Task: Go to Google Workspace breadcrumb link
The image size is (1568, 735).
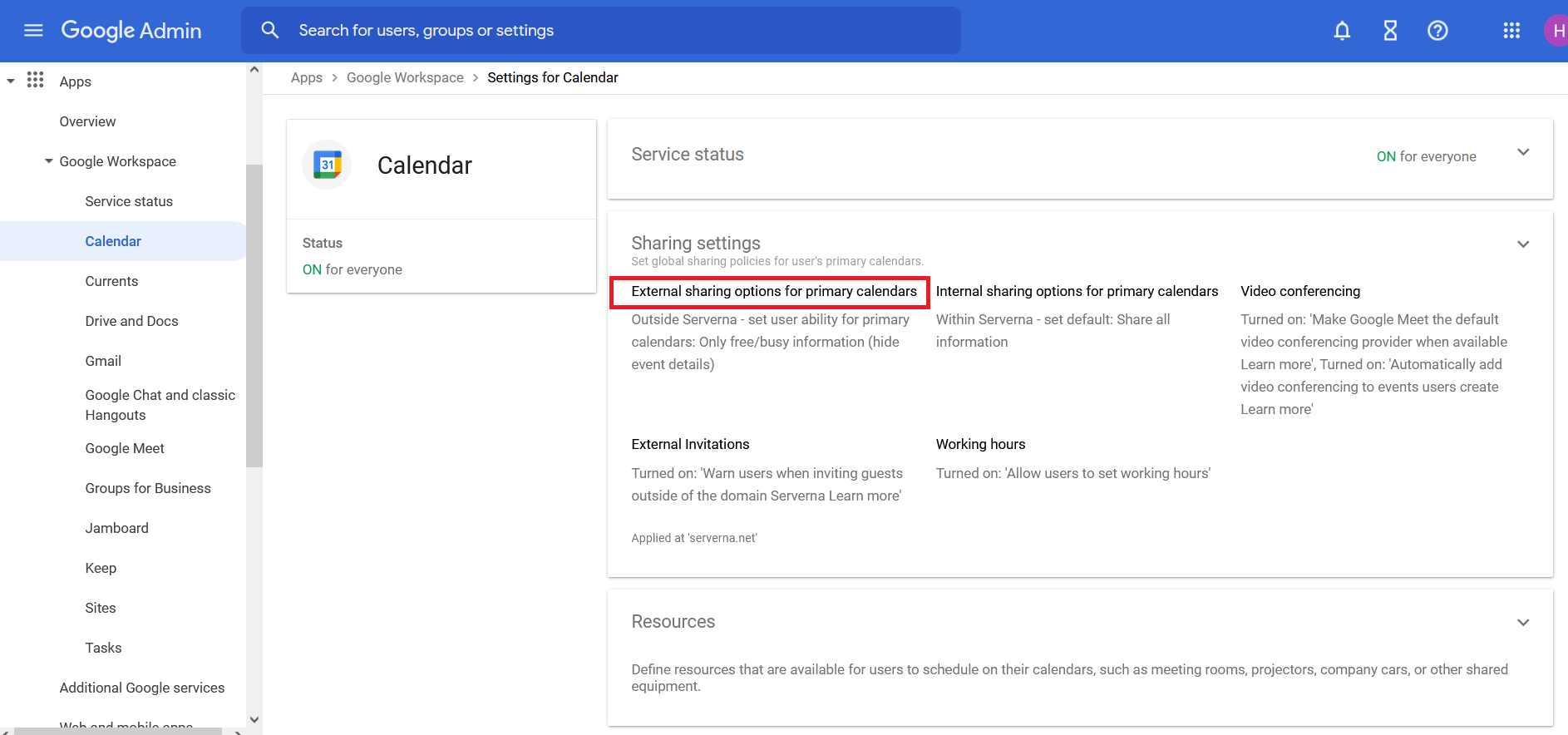Action: pos(405,77)
